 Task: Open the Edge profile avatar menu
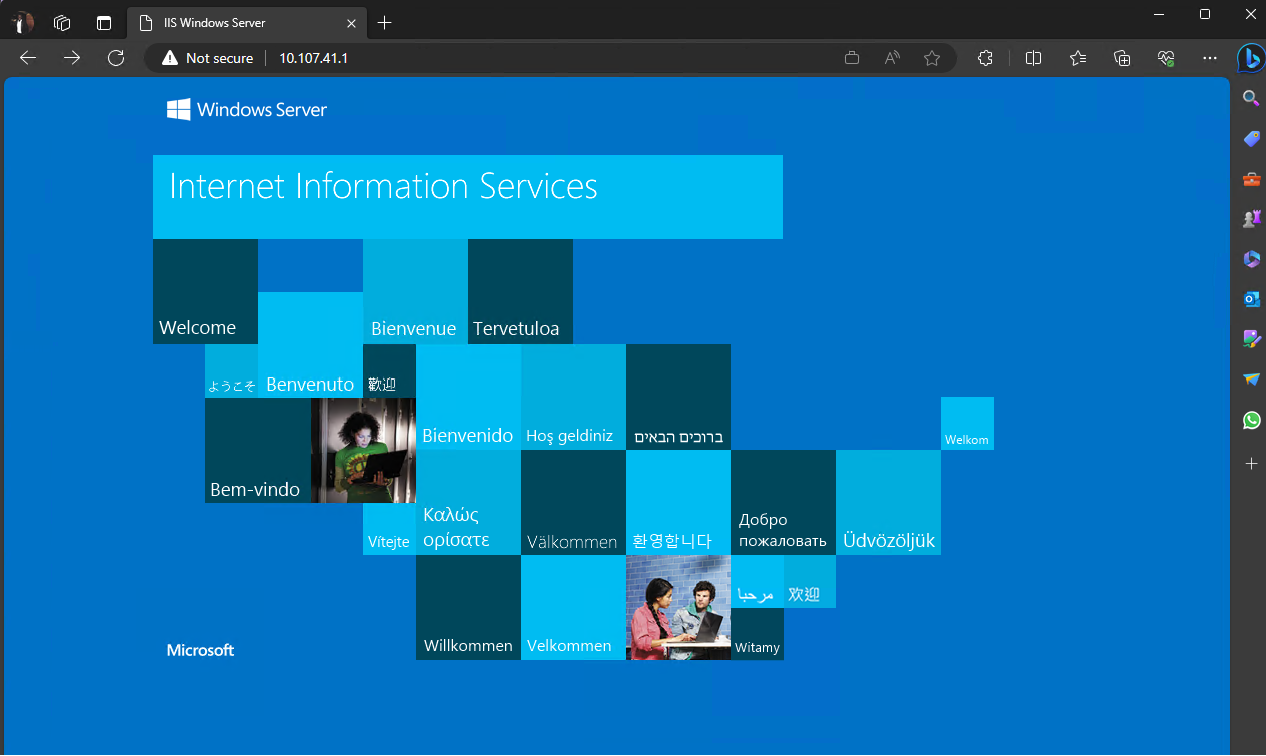point(22,22)
